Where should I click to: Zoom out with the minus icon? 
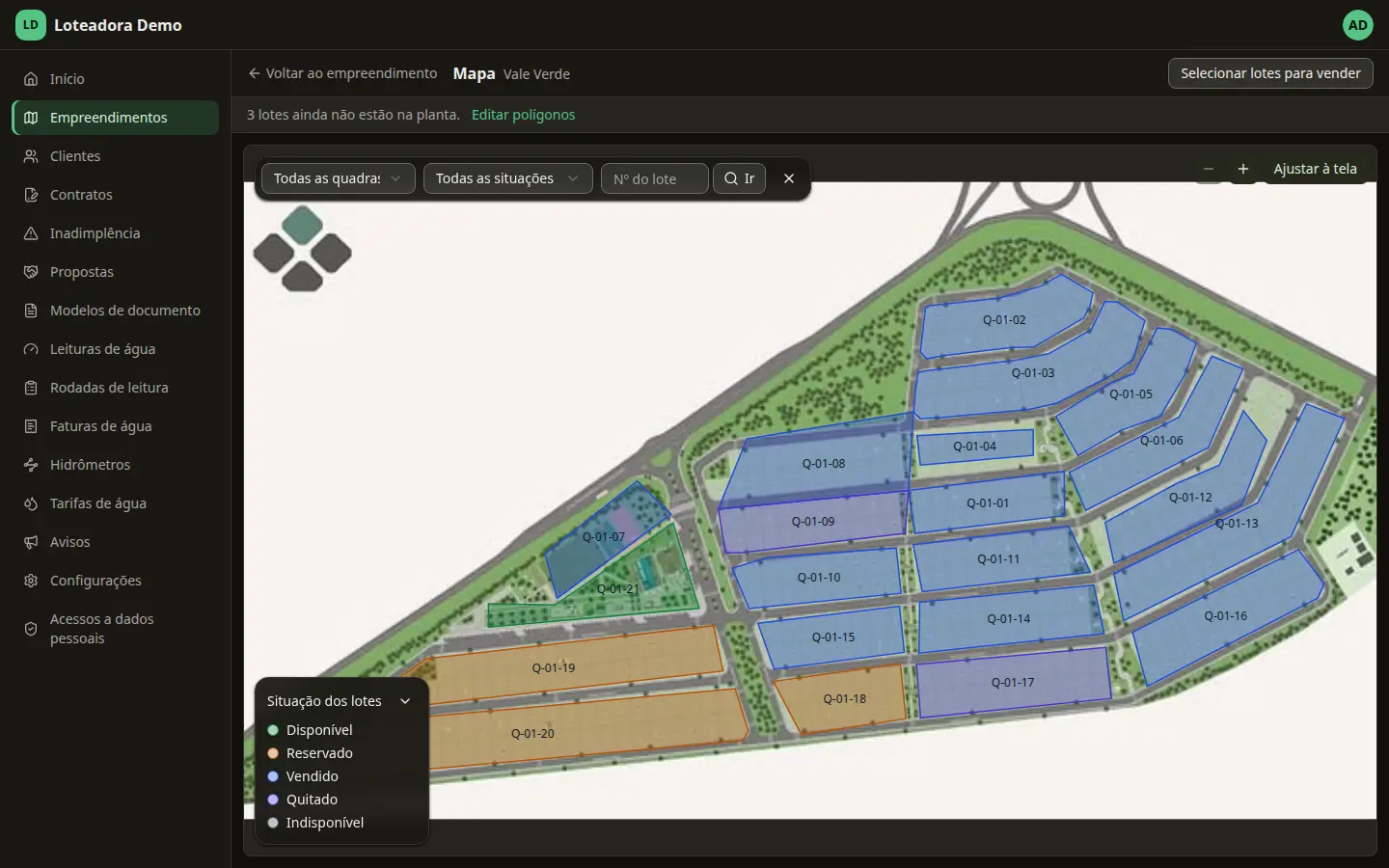pos(1209,169)
